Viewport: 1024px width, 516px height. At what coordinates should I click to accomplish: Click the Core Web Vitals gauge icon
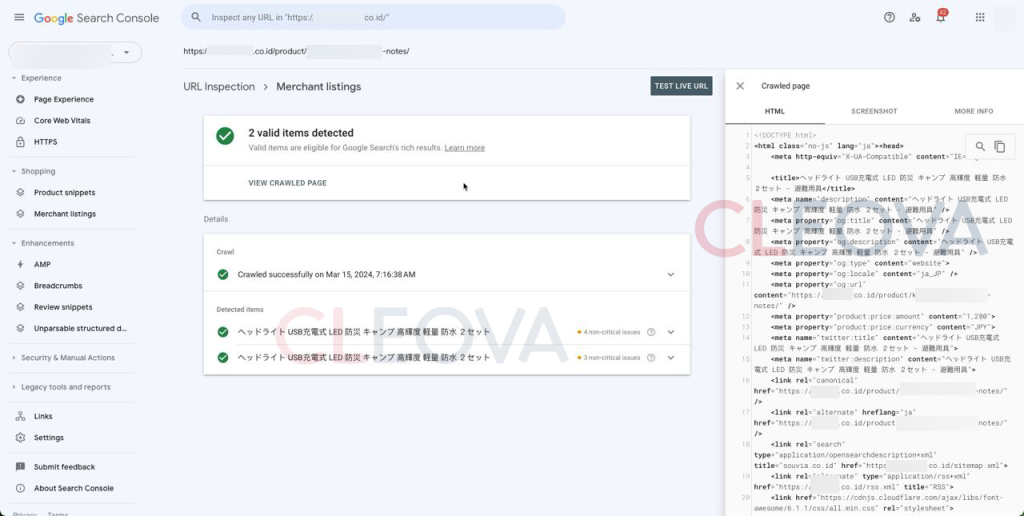pos(20,121)
